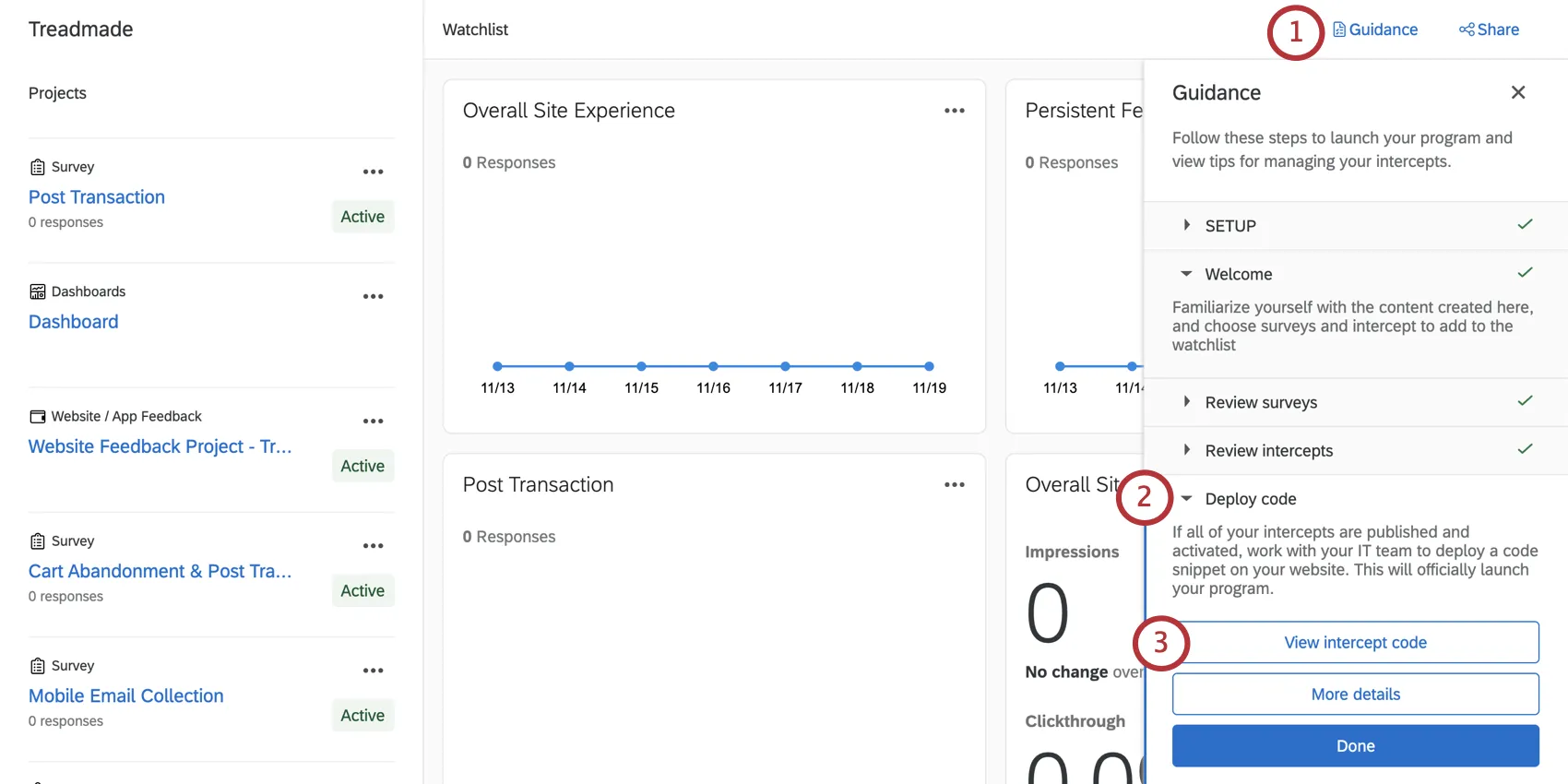Viewport: 1568px width, 784px height.
Task: Select the 11/16 data point on the chart
Action: pos(713,366)
